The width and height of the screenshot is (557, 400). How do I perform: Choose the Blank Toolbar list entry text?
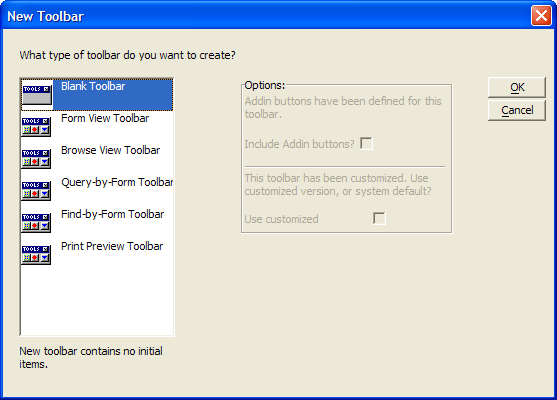tap(93, 86)
